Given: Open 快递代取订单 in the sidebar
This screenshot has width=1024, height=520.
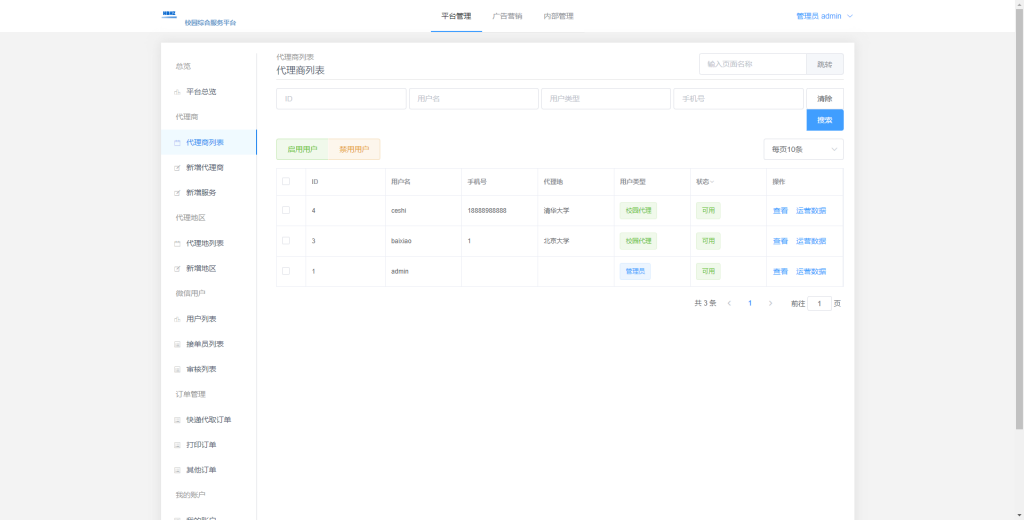Looking at the screenshot, I should pyautogui.click(x=209, y=420).
